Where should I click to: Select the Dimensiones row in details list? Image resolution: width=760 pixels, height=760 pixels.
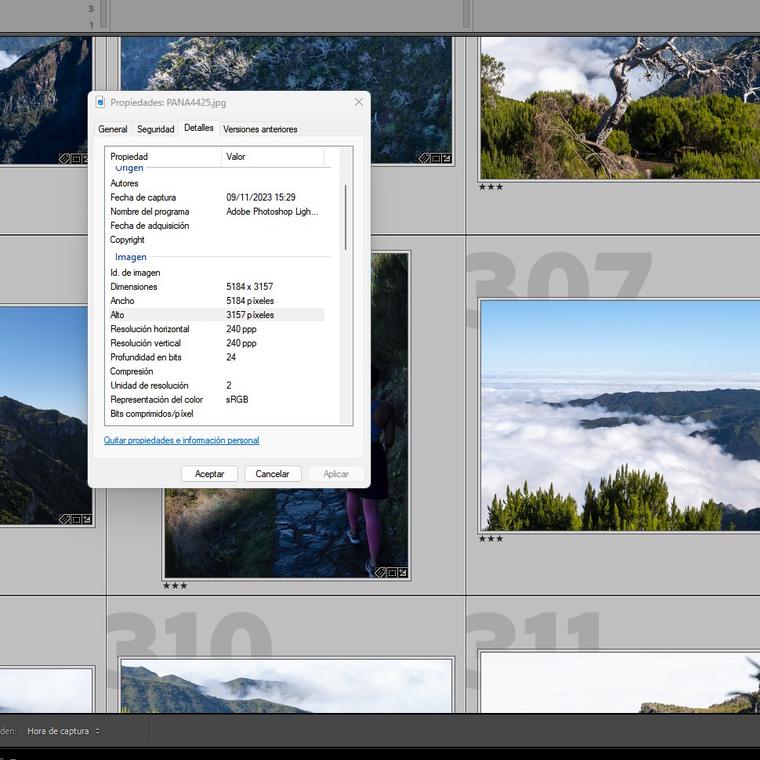point(214,287)
